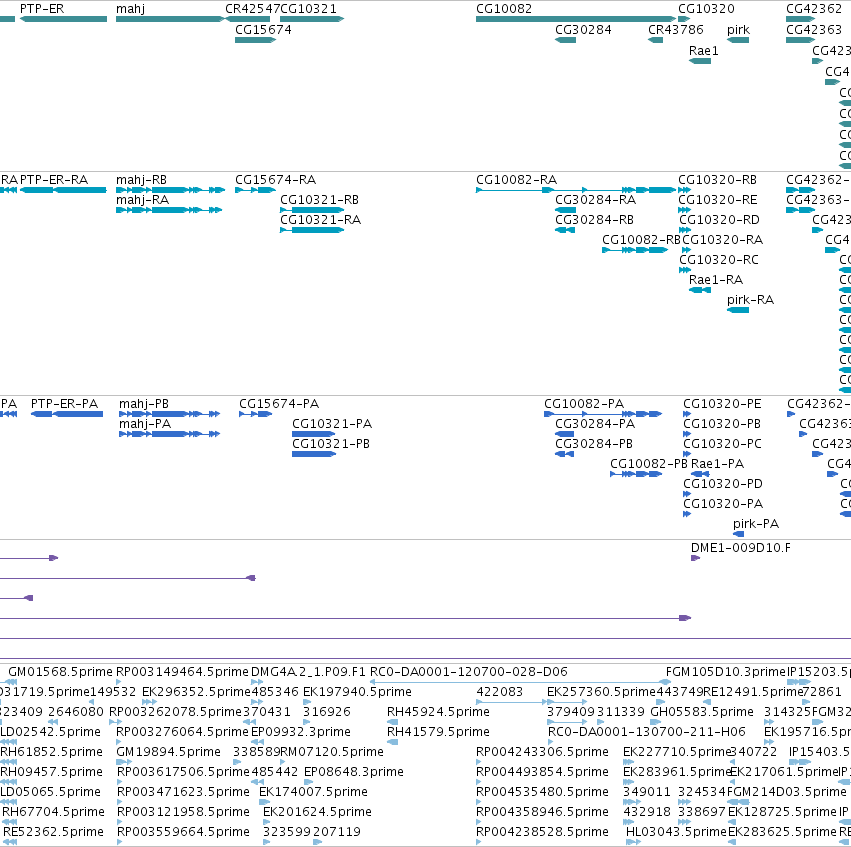
Task: Select the EK257360.5prime EST label
Action: [601, 692]
